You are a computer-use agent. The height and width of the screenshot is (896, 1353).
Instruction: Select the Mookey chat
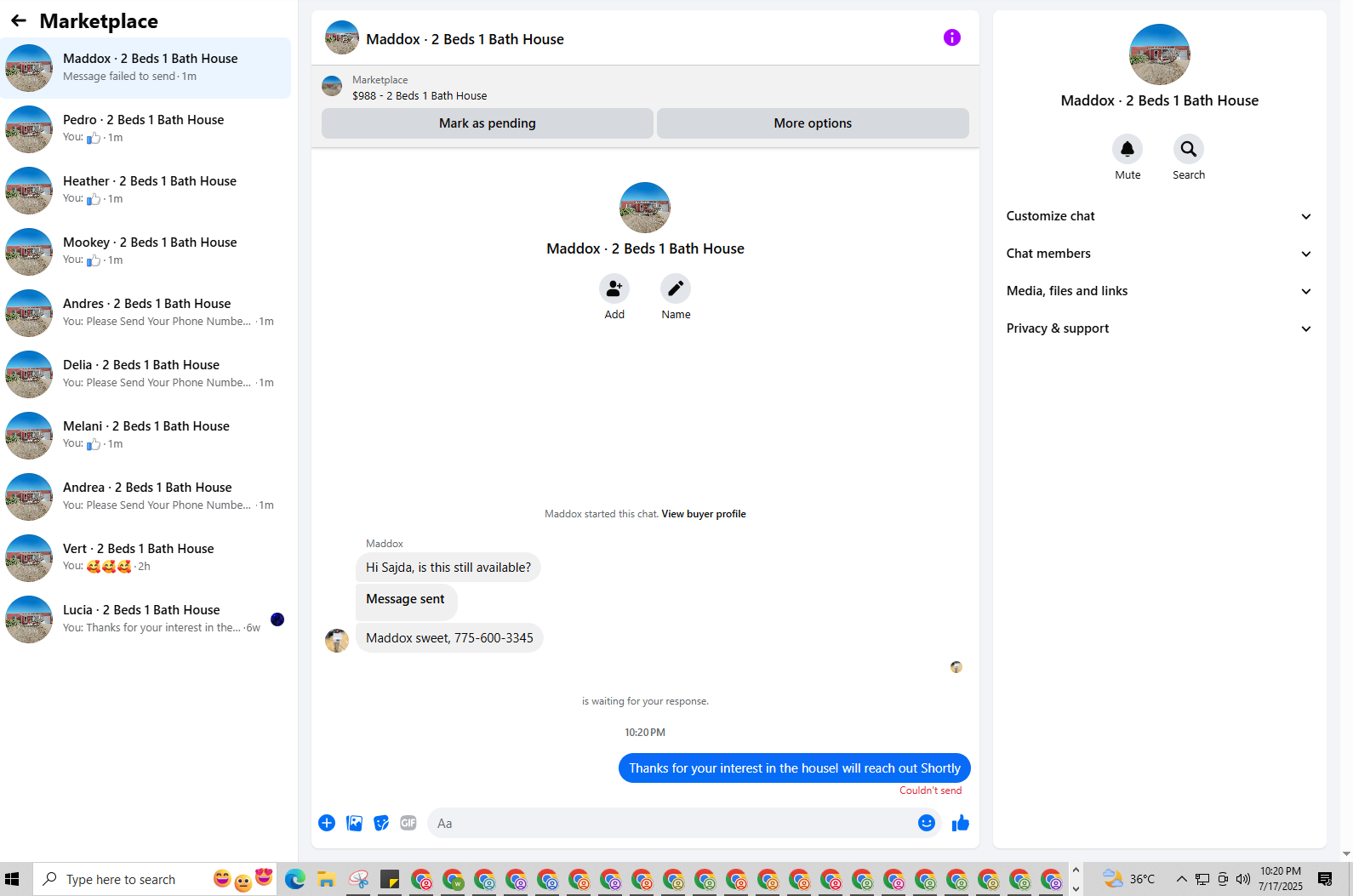(146, 252)
